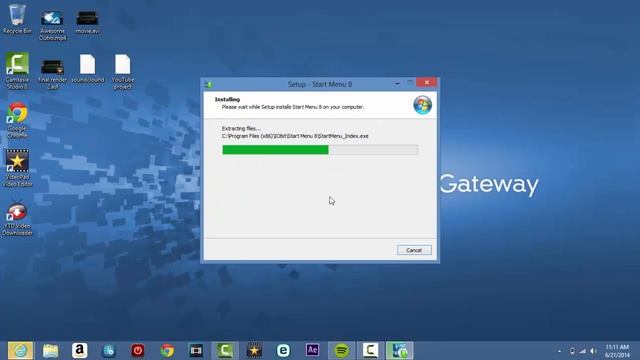Image resolution: width=640 pixels, height=360 pixels.
Task: Open VideoPad star icon in taskbar
Action: [x=254, y=351]
